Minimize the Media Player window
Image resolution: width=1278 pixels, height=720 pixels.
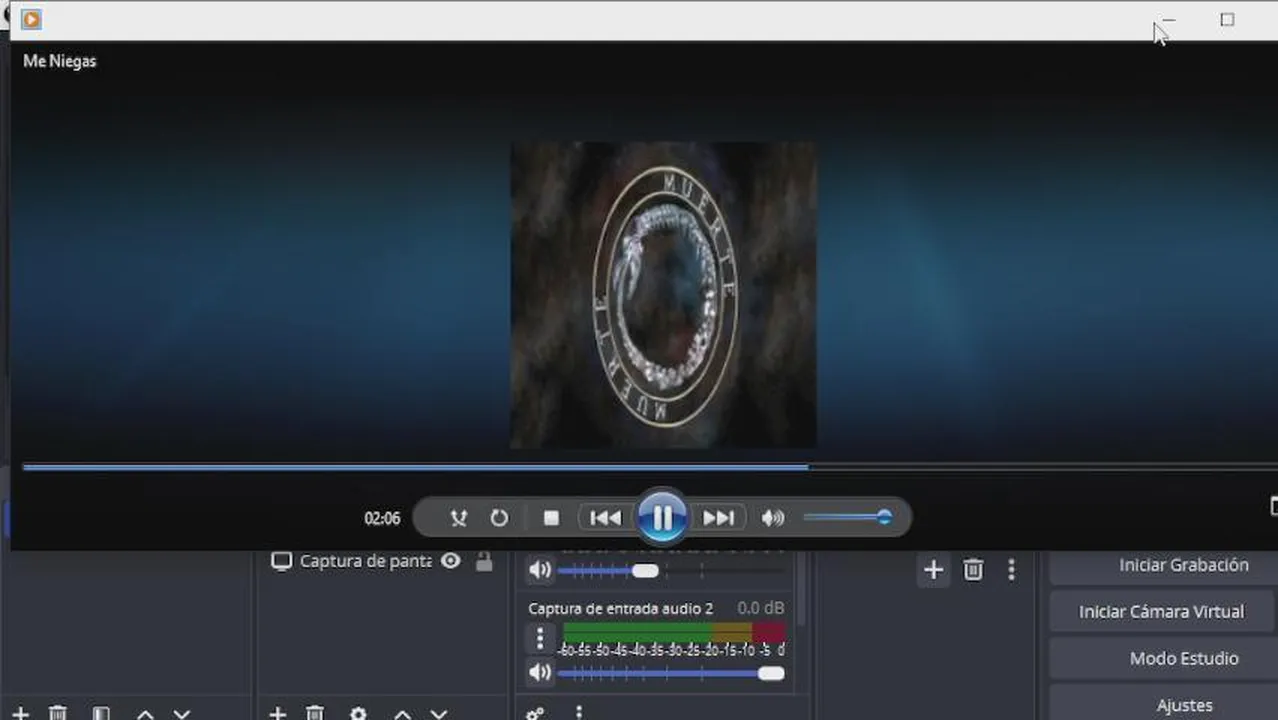[1168, 19]
